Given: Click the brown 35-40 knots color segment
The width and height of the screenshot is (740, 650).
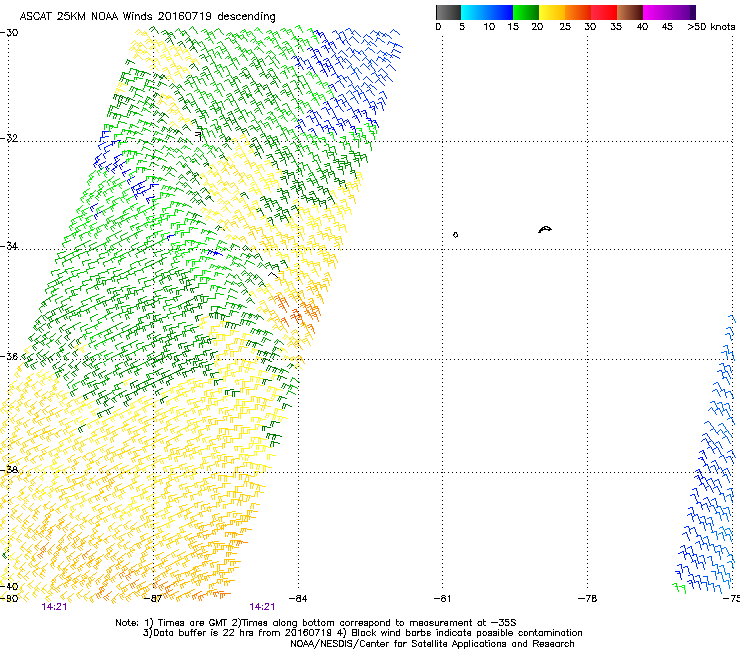Looking at the screenshot, I should pos(630,12).
